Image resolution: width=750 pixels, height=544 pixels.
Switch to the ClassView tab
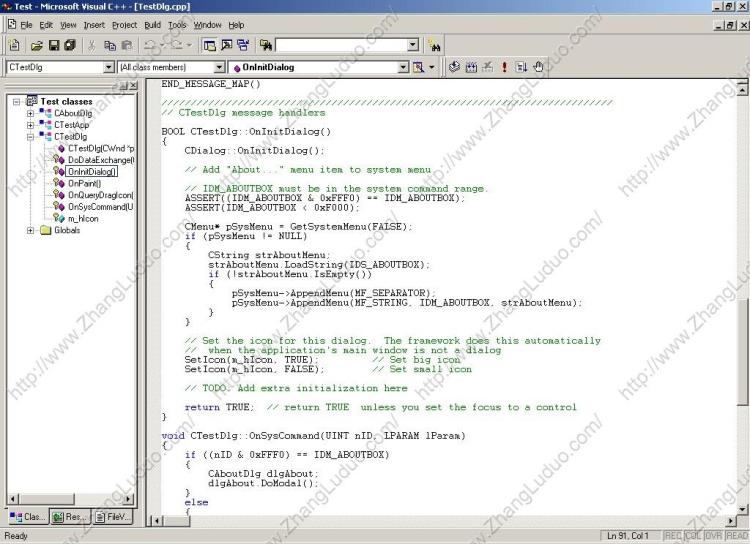point(28,517)
